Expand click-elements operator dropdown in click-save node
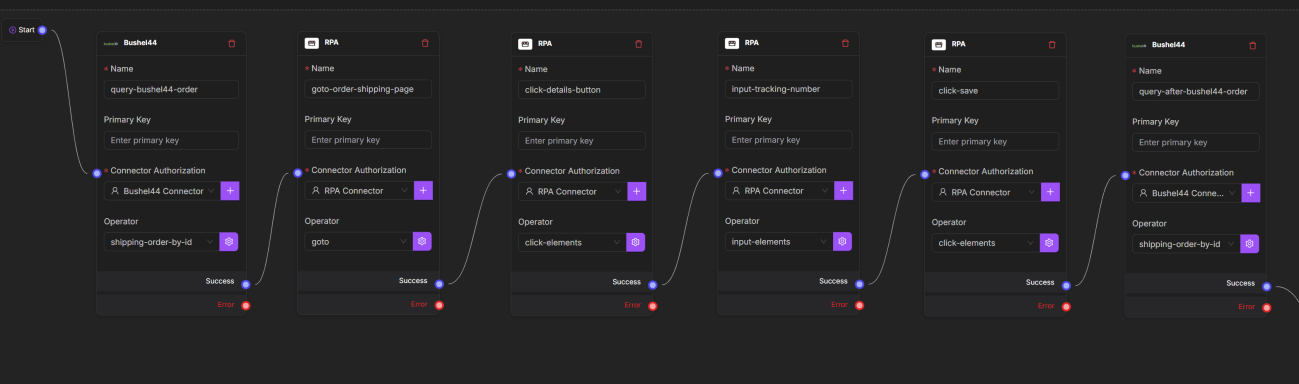This screenshot has width=1299, height=384. click(x=986, y=242)
